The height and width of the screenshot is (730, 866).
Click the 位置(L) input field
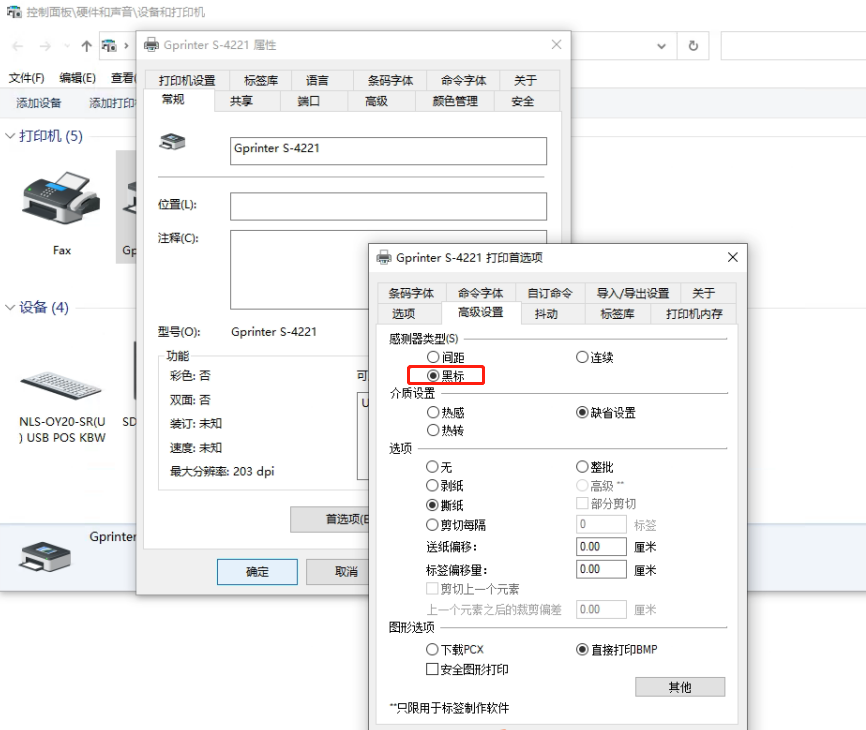[x=388, y=206]
